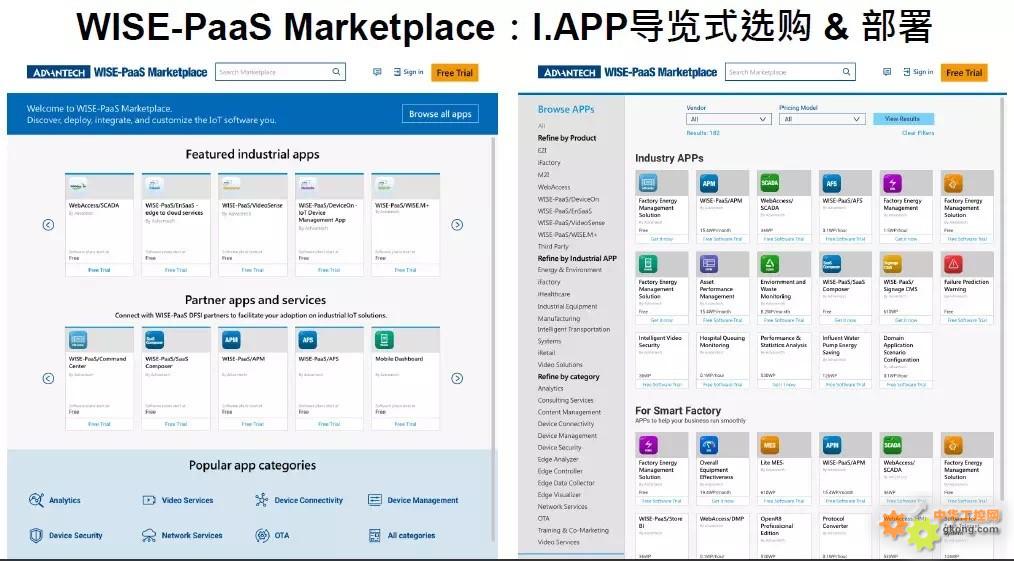Click the Asset Performance Management app icon
This screenshot has width=1014, height=561.
[x=709, y=264]
